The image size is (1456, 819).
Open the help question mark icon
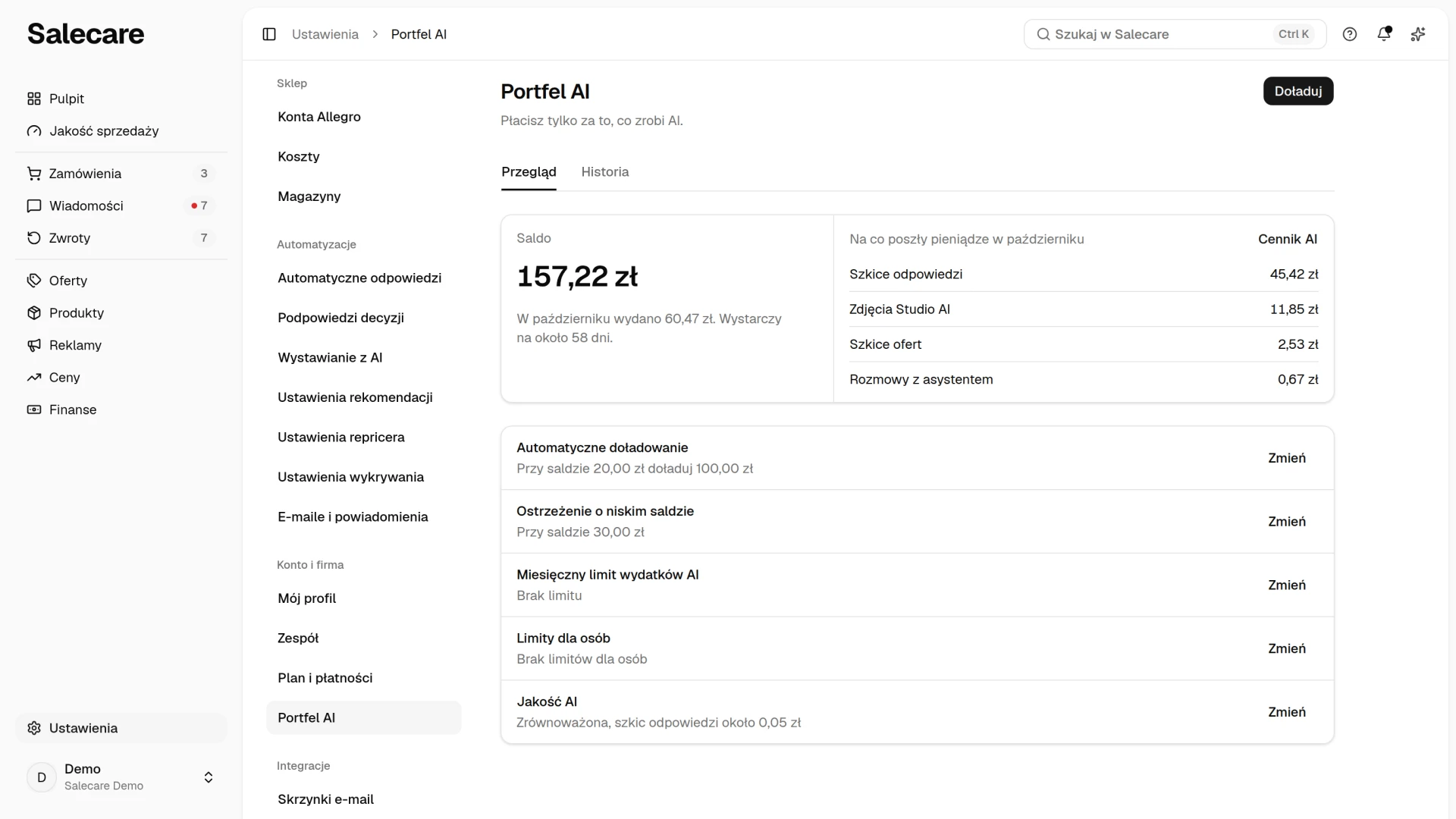[1350, 34]
